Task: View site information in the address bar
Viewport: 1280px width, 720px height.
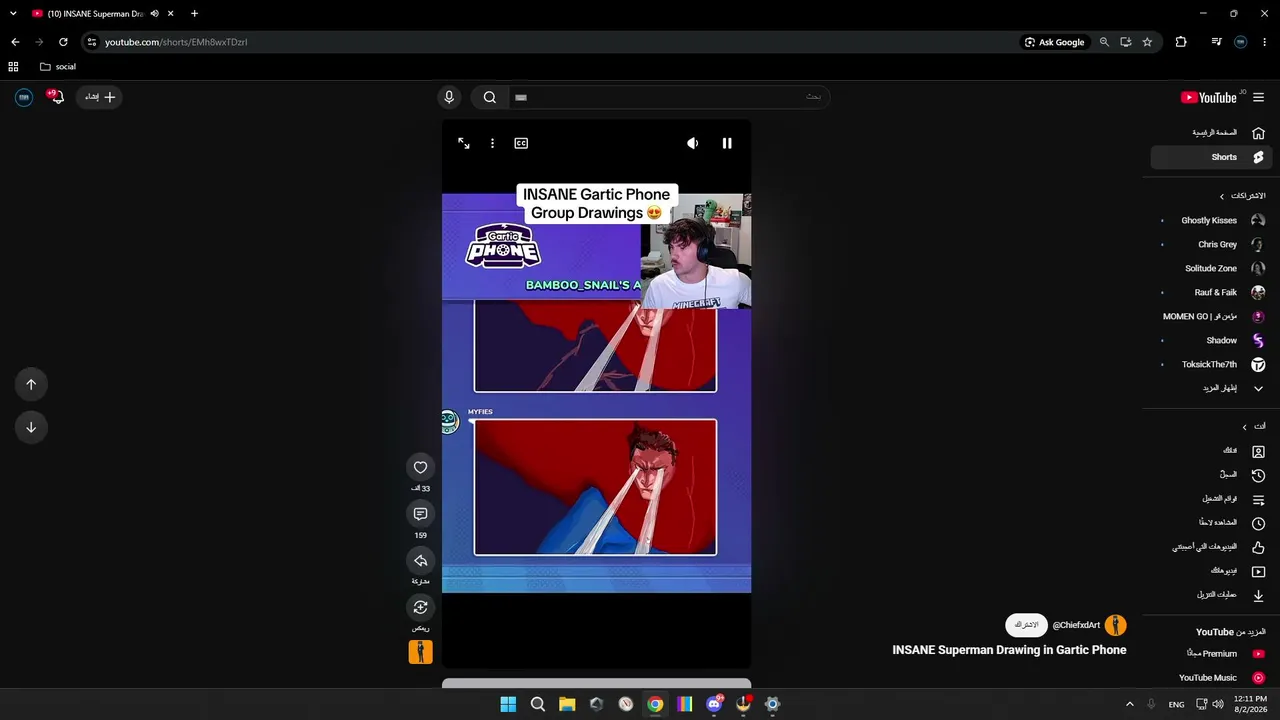Action: pyautogui.click(x=92, y=42)
